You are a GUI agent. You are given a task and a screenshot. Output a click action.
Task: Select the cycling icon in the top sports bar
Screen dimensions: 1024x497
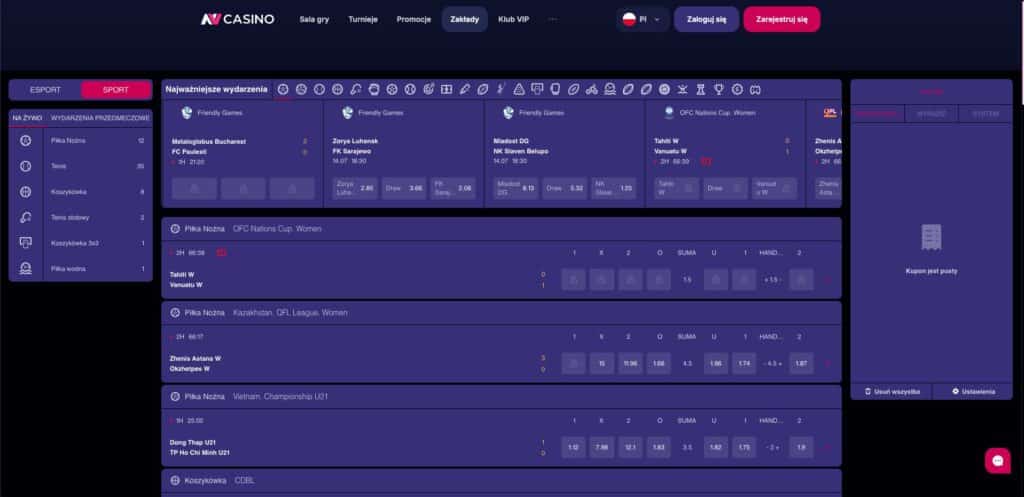pos(592,89)
